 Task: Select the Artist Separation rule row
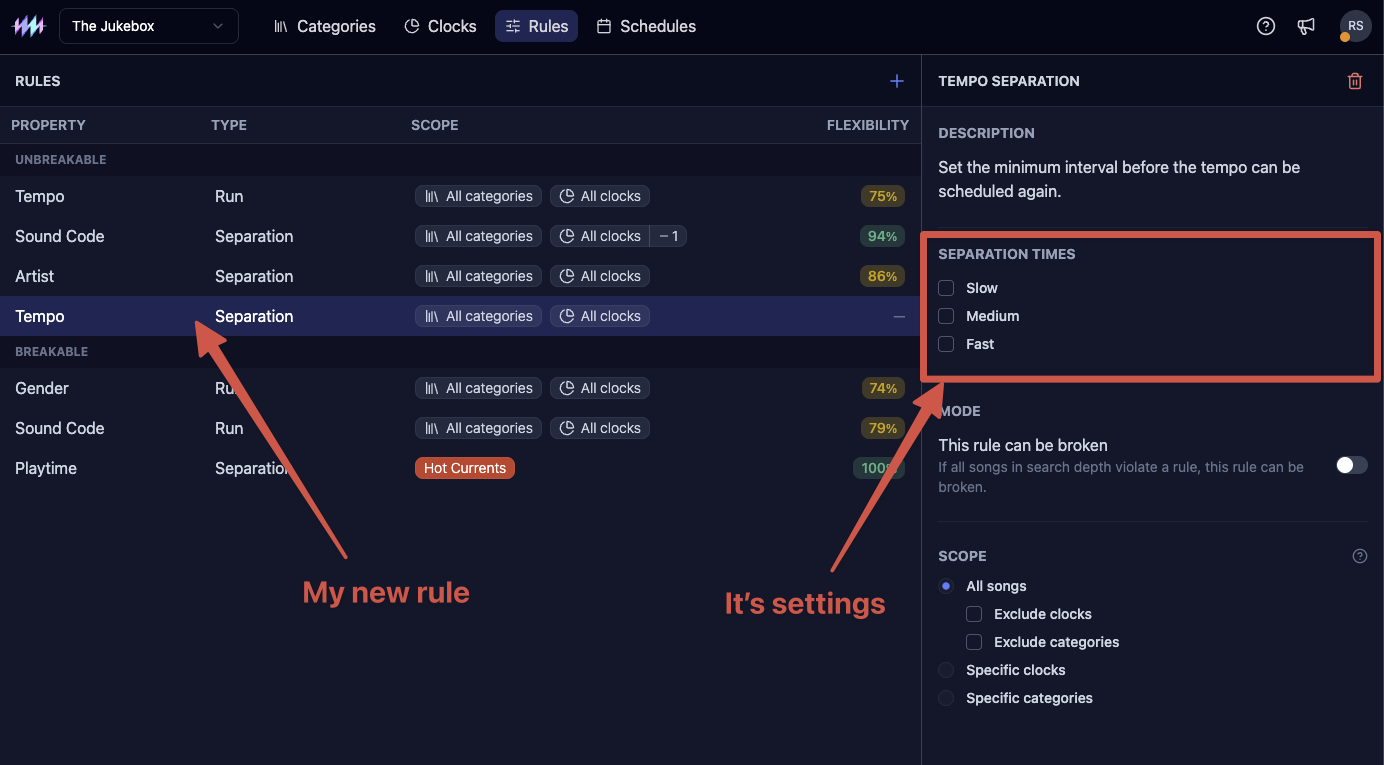(x=460, y=276)
